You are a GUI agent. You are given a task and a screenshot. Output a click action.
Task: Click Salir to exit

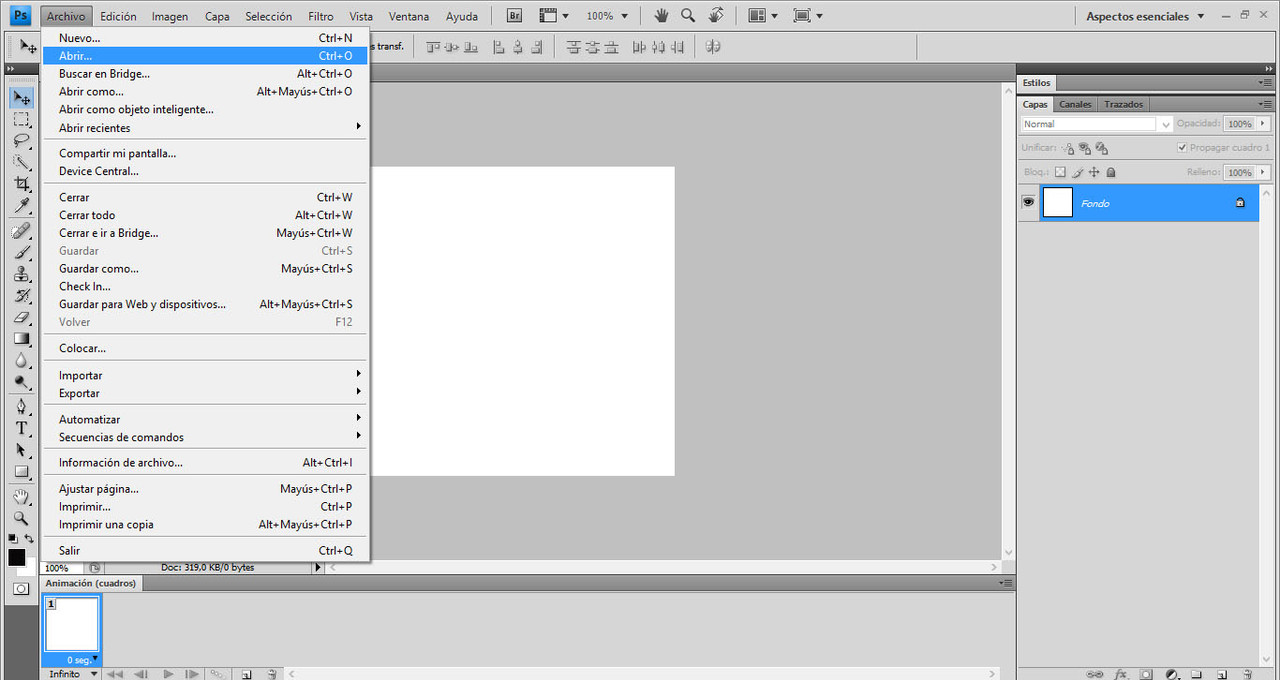click(x=206, y=551)
